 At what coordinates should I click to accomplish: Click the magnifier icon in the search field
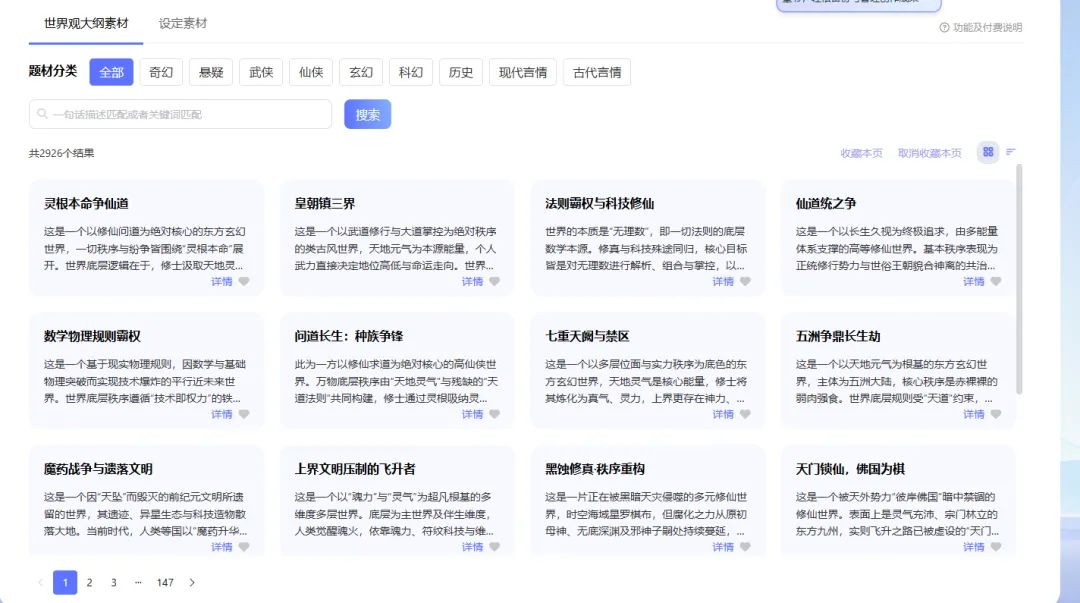43,114
